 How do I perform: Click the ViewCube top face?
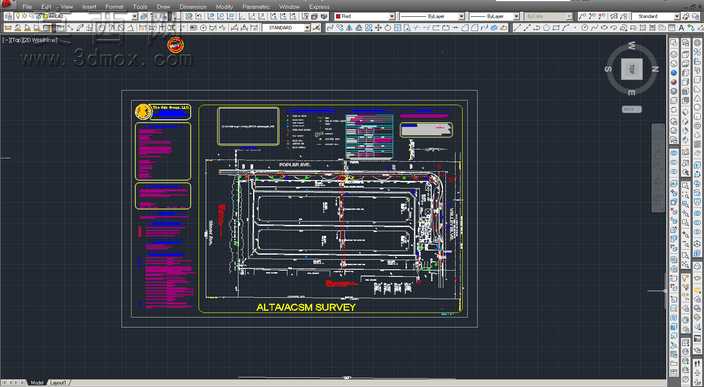pos(632,69)
